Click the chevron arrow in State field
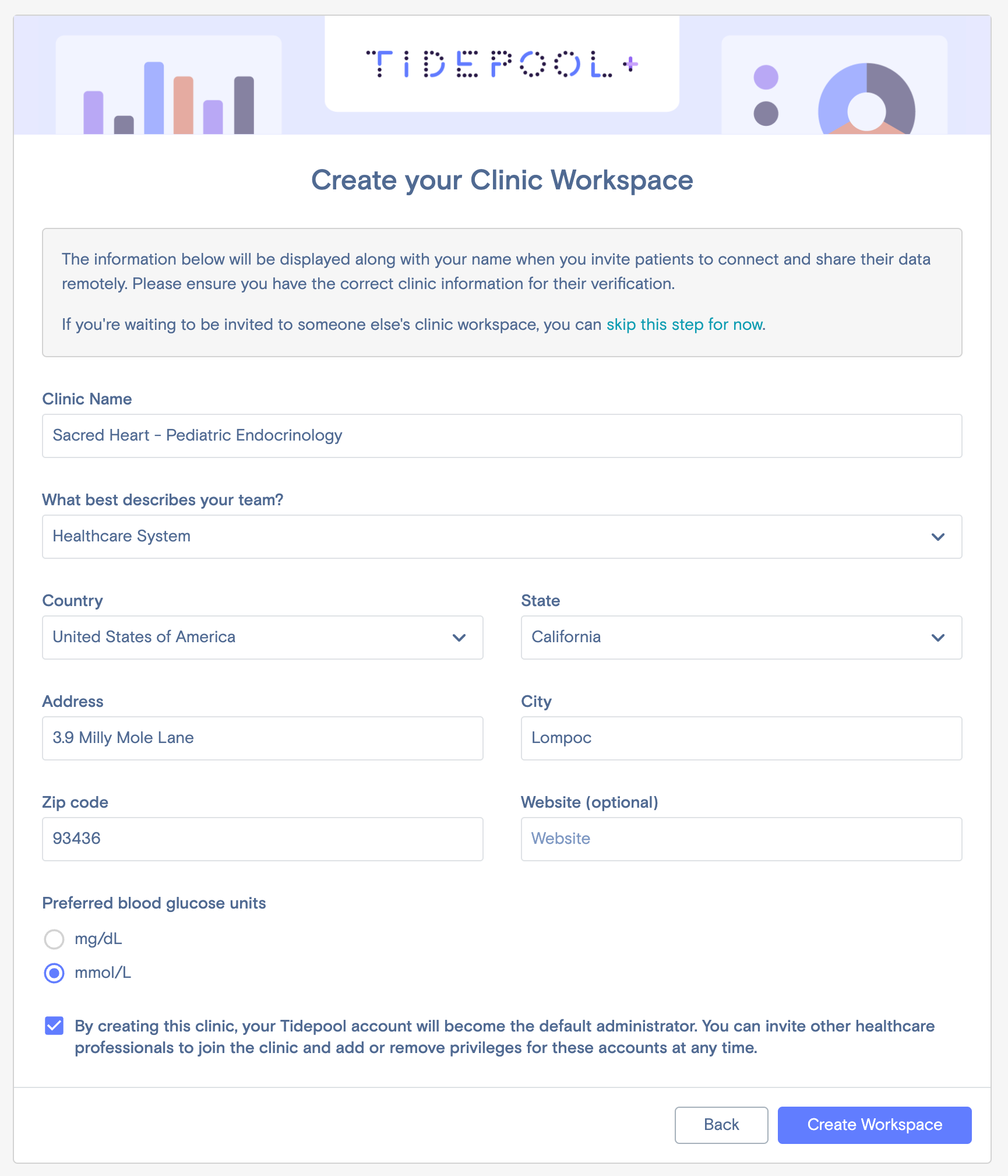Image resolution: width=1008 pixels, height=1176 pixels. point(937,638)
